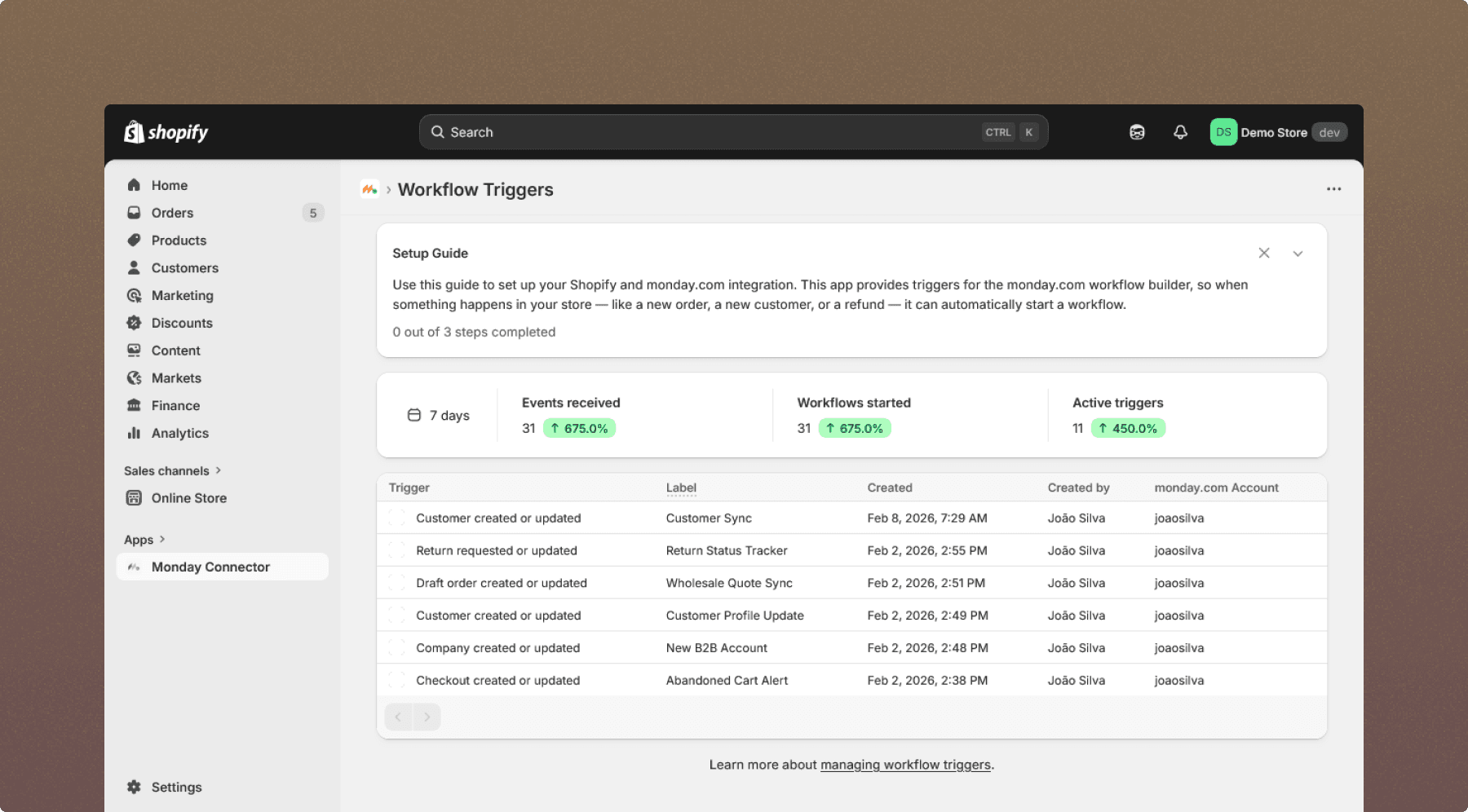The image size is (1468, 812).
Task: Go to next page of triggers
Action: 427,717
